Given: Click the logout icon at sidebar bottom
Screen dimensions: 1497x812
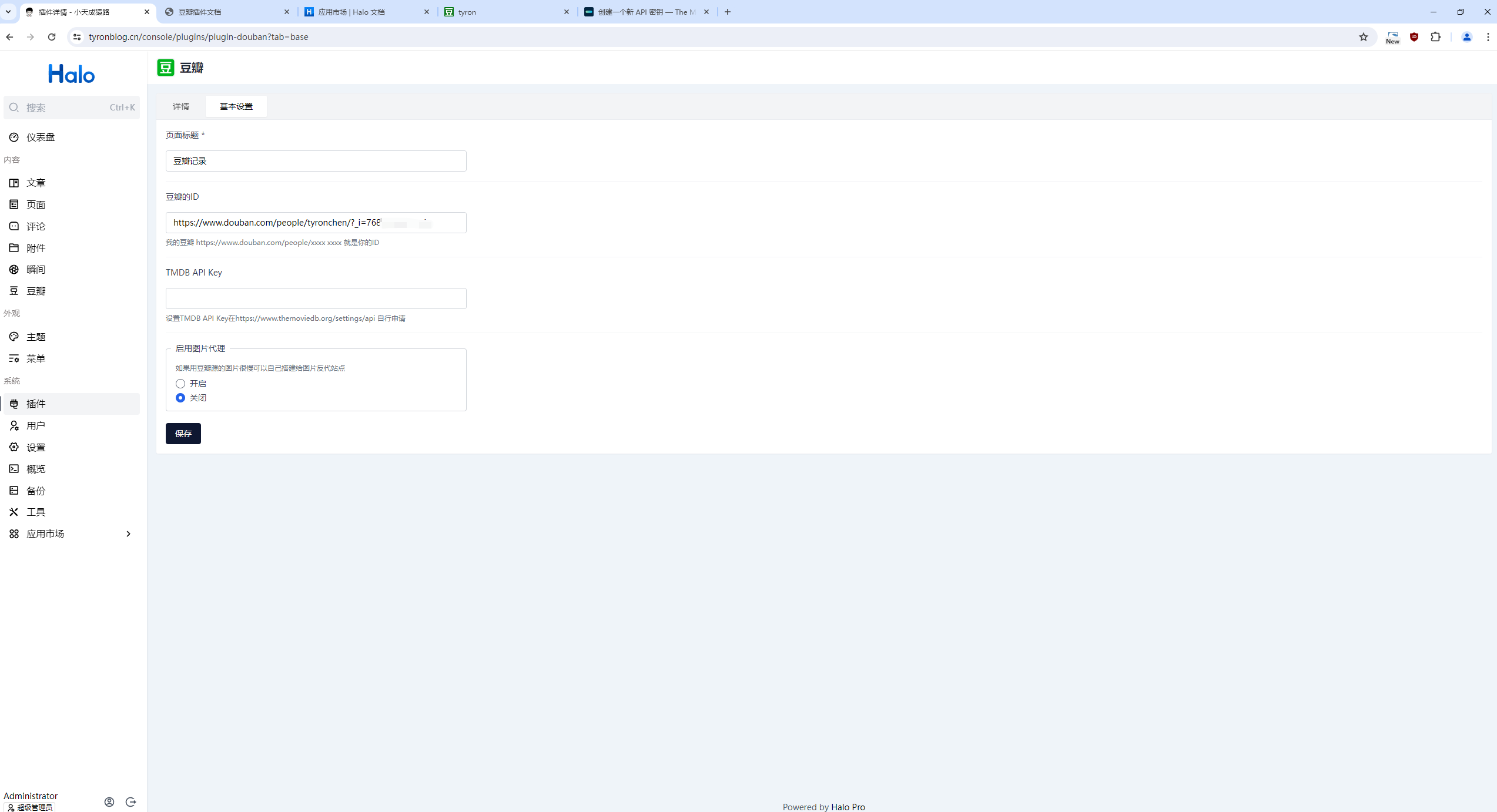Looking at the screenshot, I should (130, 802).
